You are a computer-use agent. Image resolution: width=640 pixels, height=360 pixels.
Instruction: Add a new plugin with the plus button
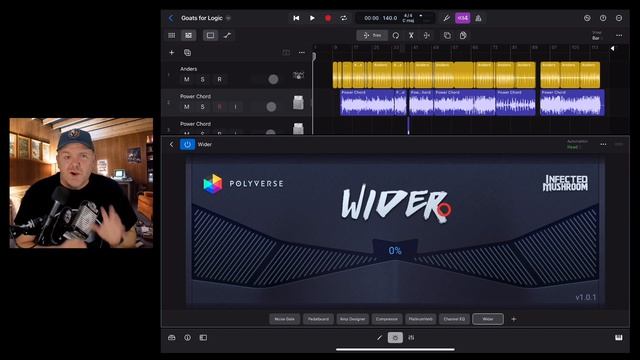point(514,319)
